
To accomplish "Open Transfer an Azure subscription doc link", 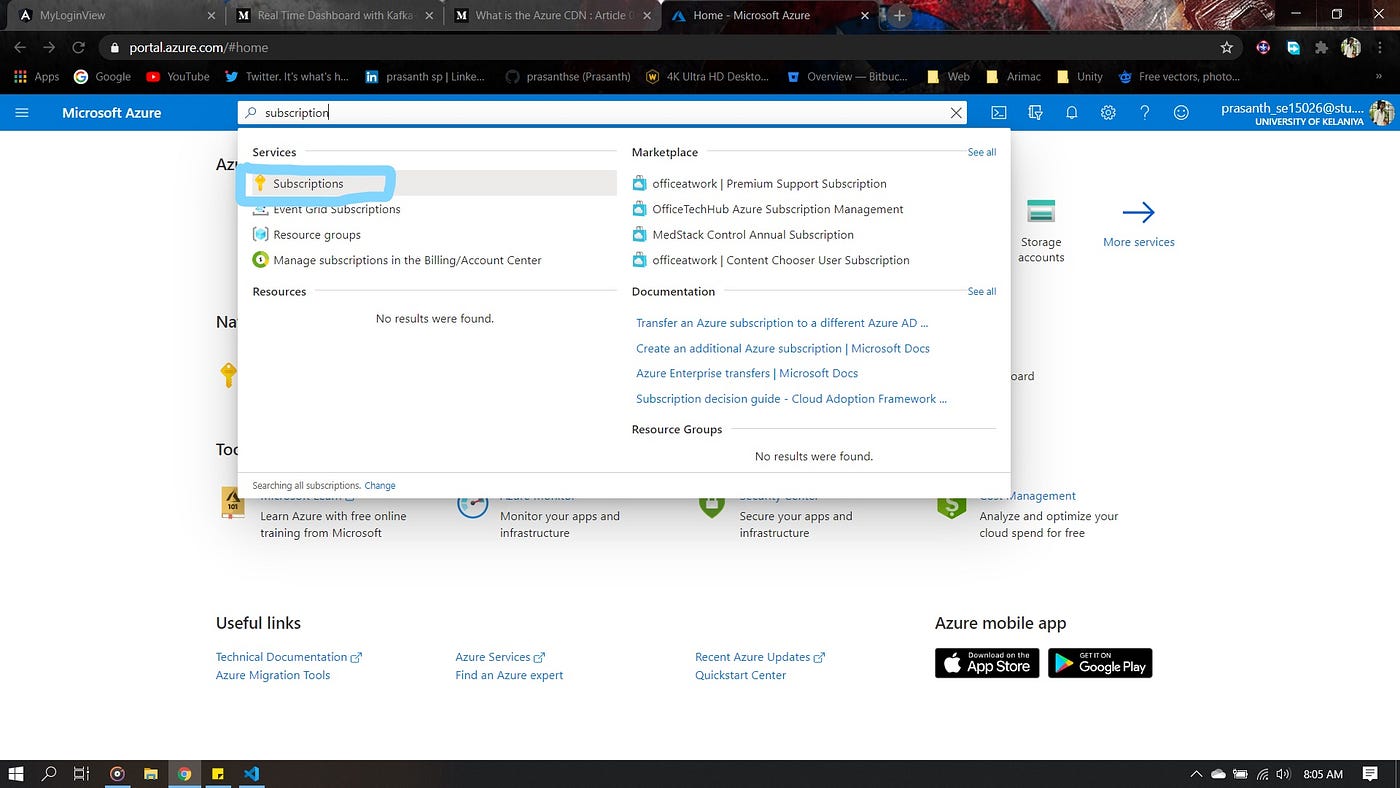I will coord(782,323).
